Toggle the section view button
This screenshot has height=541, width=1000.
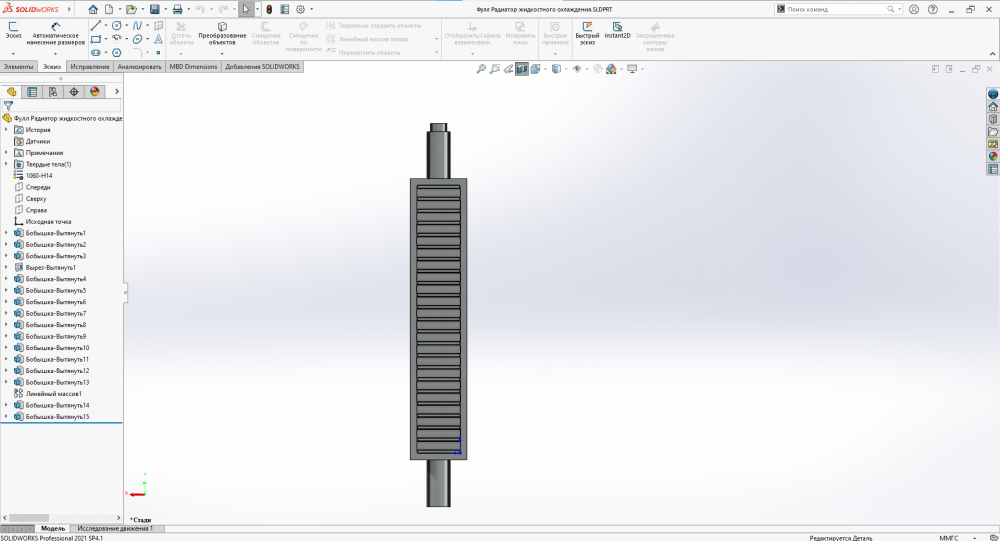click(522, 69)
